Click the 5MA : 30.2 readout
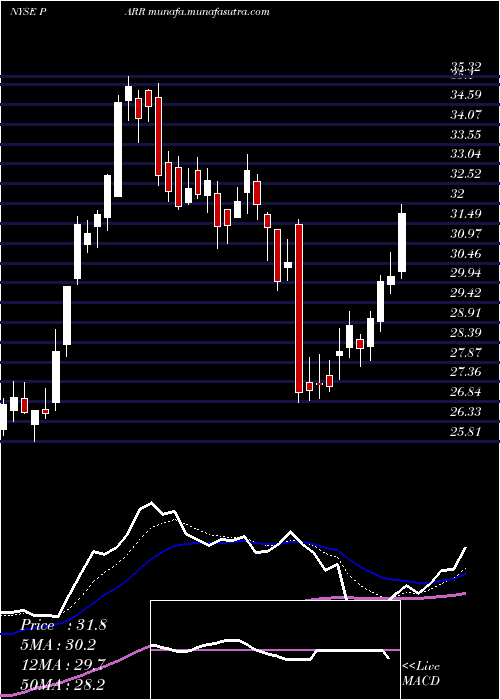 pos(59,645)
